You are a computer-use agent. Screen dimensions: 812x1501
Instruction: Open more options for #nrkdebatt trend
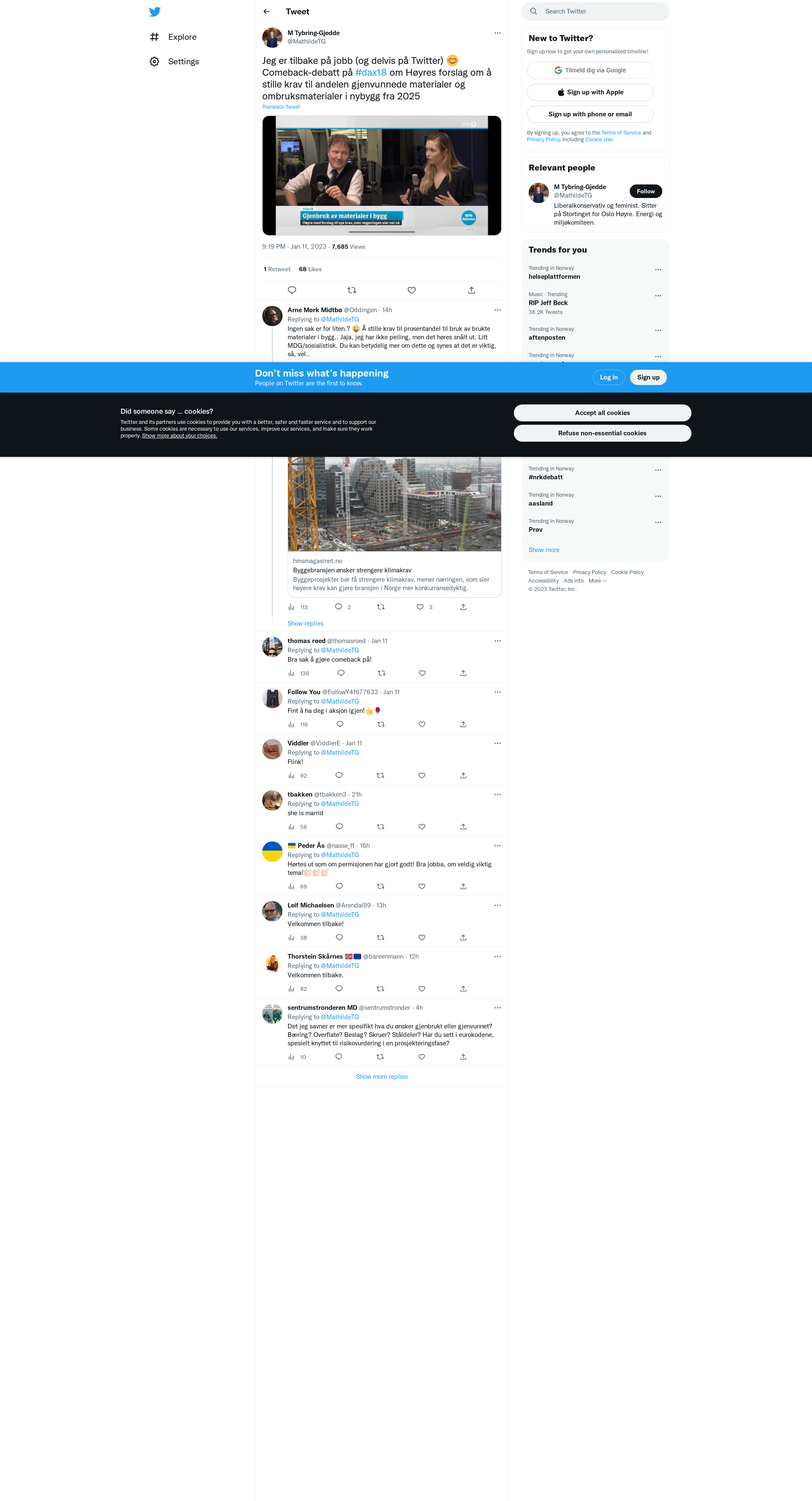(x=658, y=470)
